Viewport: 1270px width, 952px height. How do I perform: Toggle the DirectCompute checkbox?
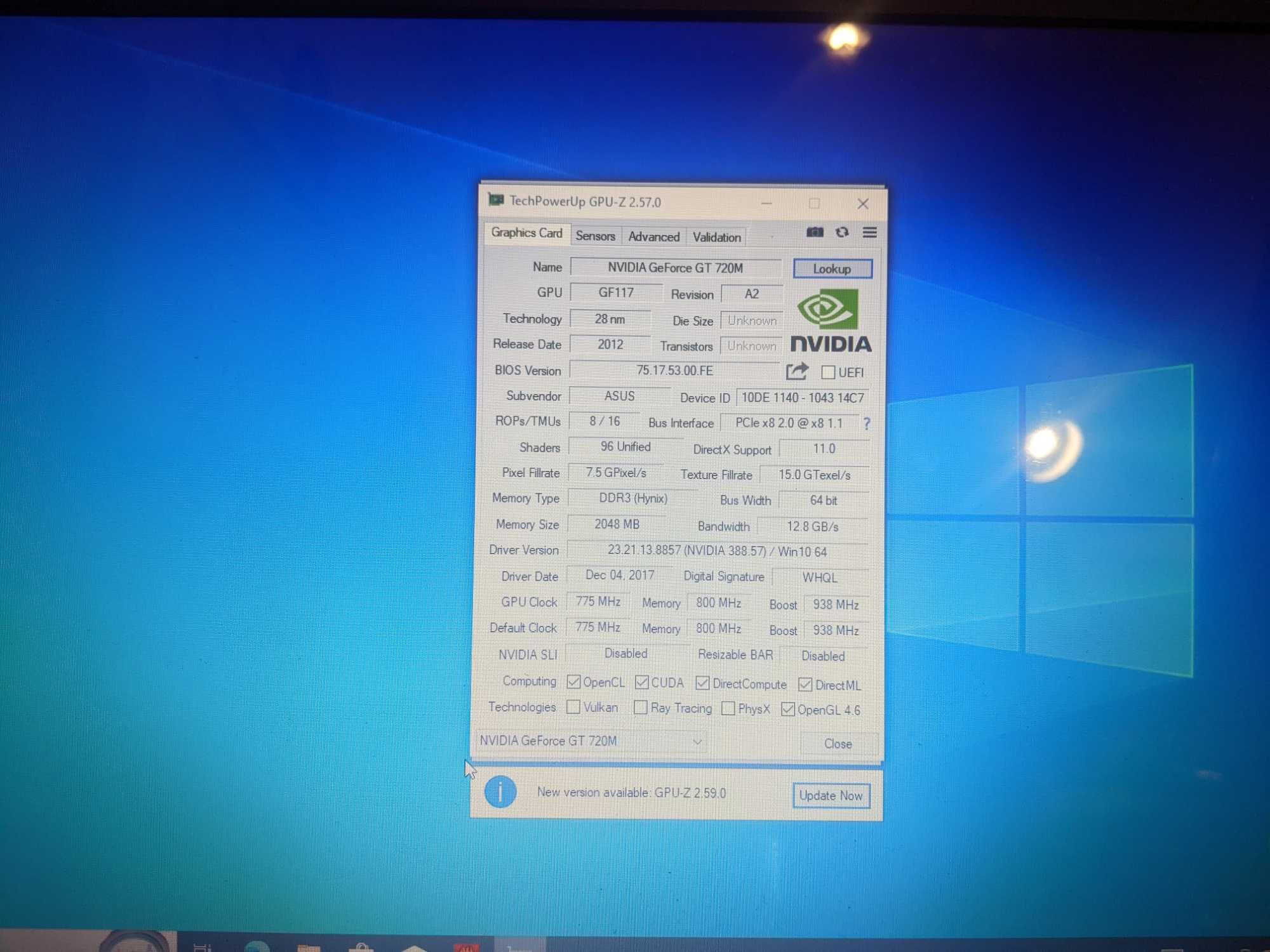(702, 683)
